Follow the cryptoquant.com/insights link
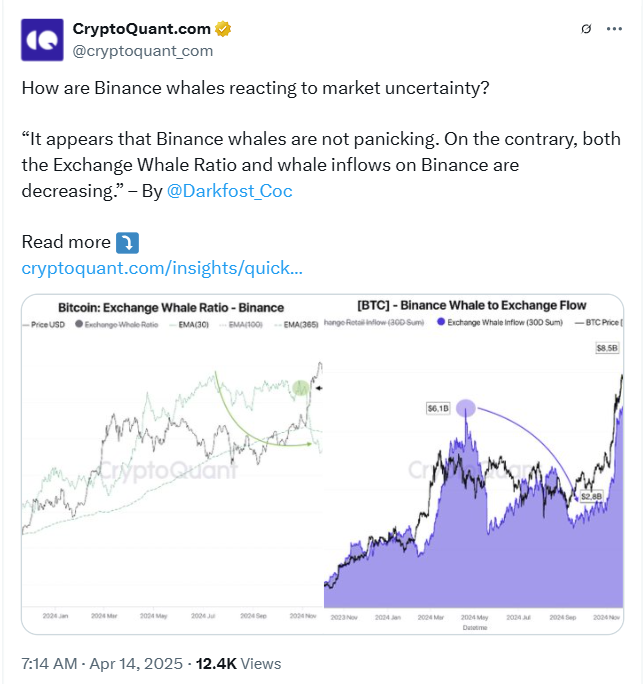The width and height of the screenshot is (643, 684). pos(162,268)
